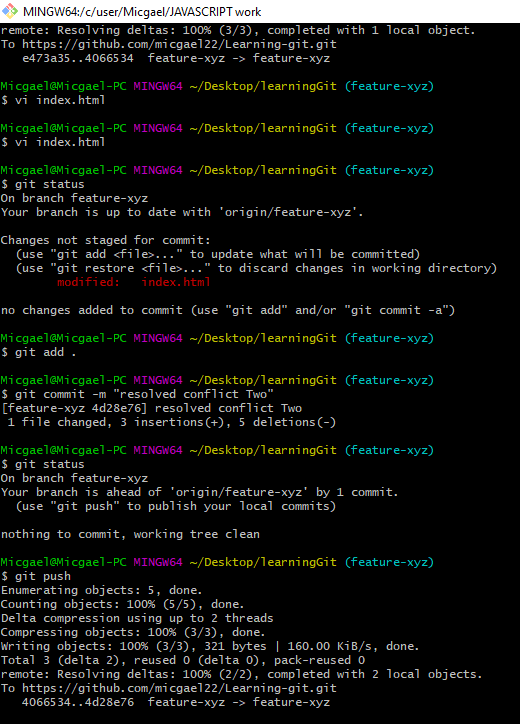The width and height of the screenshot is (520, 724).
Task: Open the GitHub URL above '4066534..4d28e76'
Action: pos(179,688)
